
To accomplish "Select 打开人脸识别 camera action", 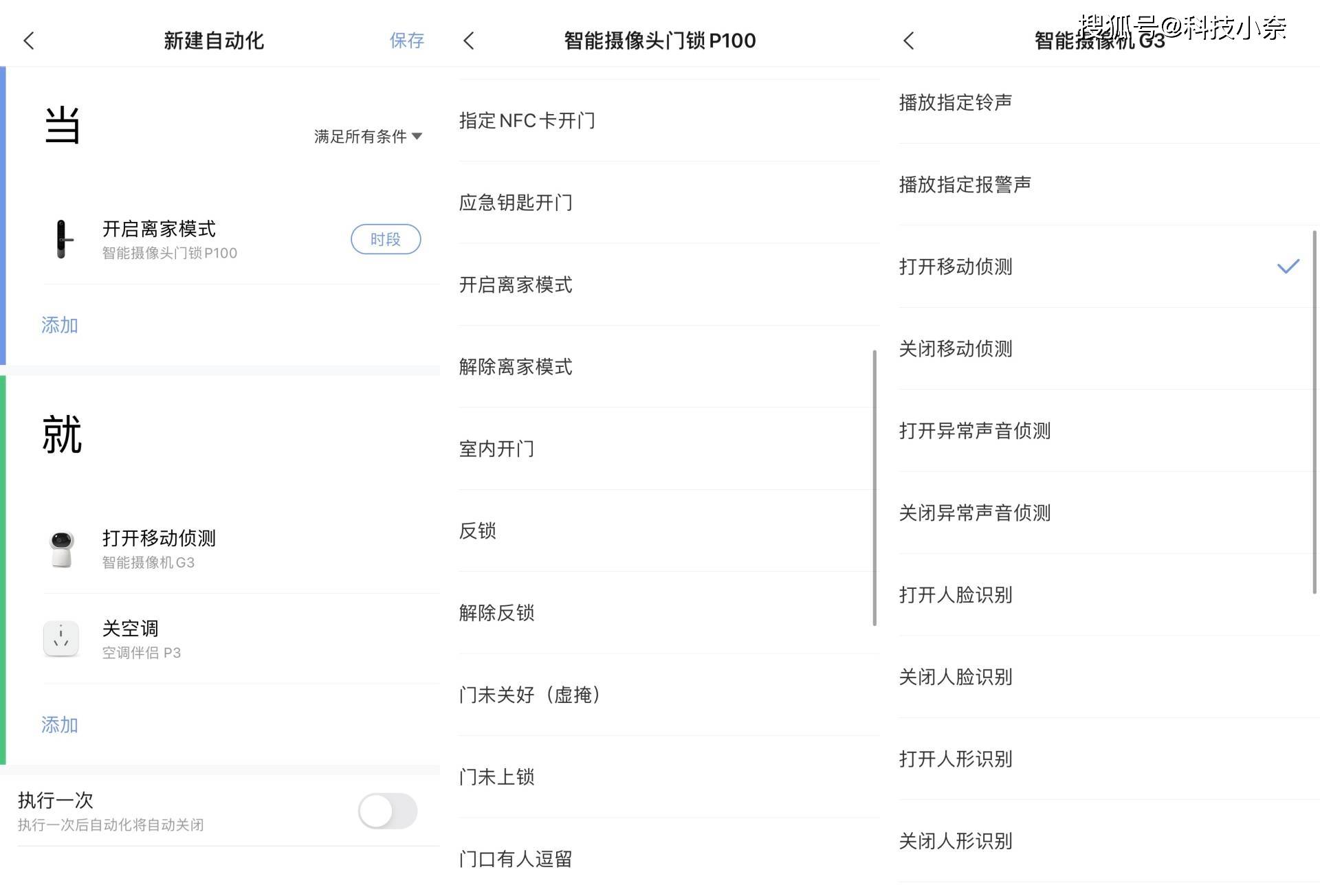I will (x=1109, y=595).
